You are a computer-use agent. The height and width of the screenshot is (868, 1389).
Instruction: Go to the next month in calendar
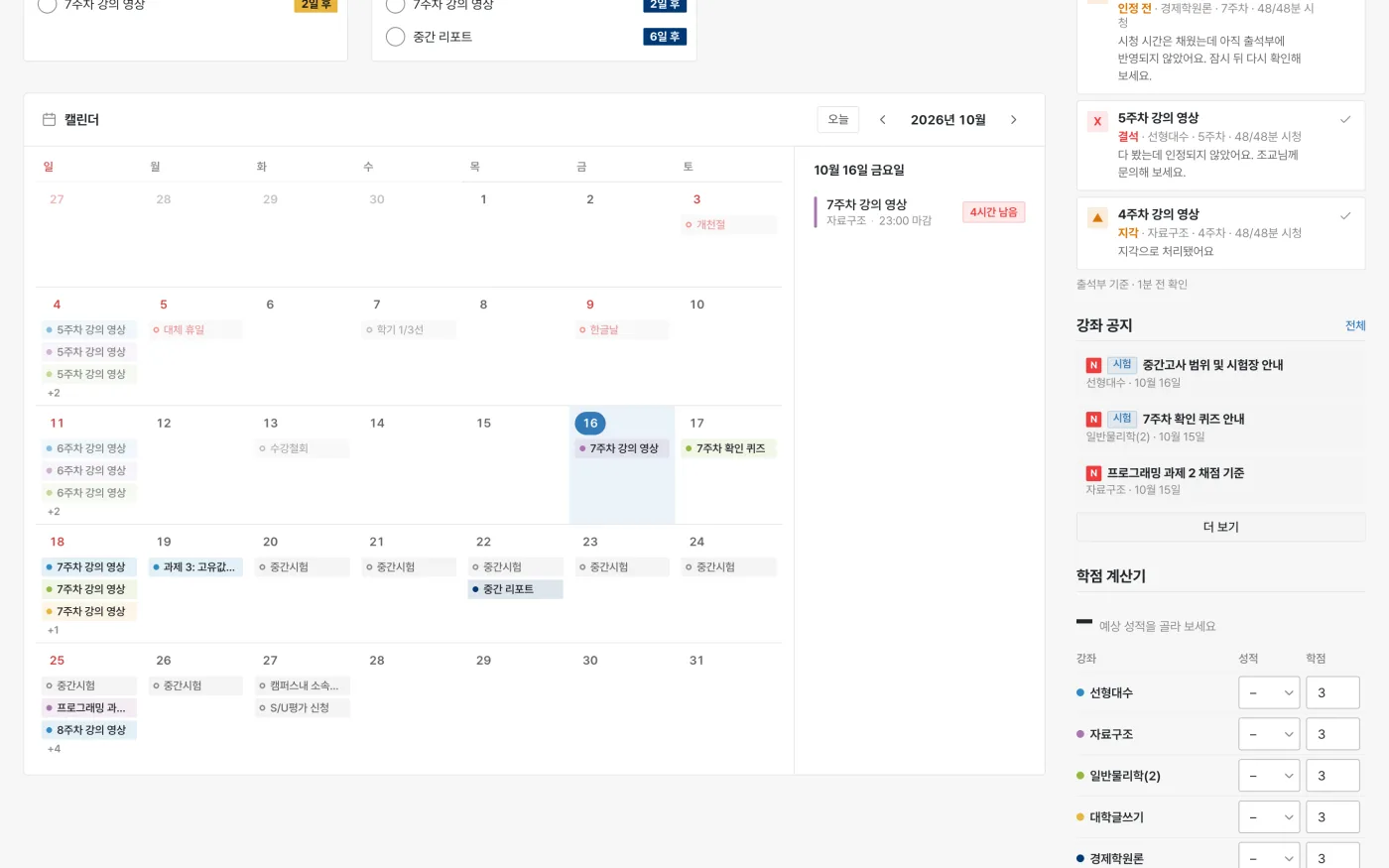(x=1013, y=120)
